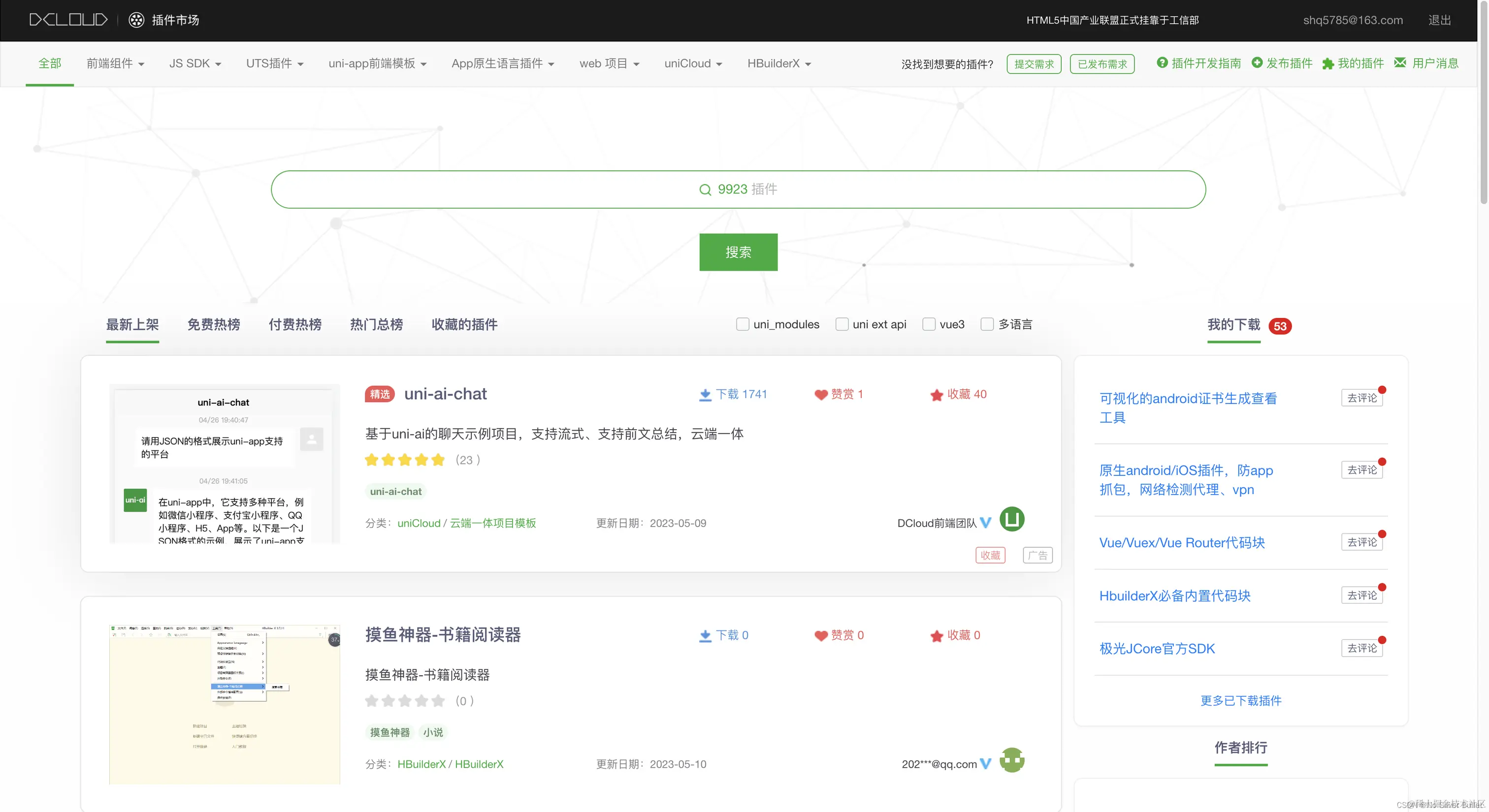Click the magnifier icon in search box
1489x812 pixels.
(x=705, y=189)
